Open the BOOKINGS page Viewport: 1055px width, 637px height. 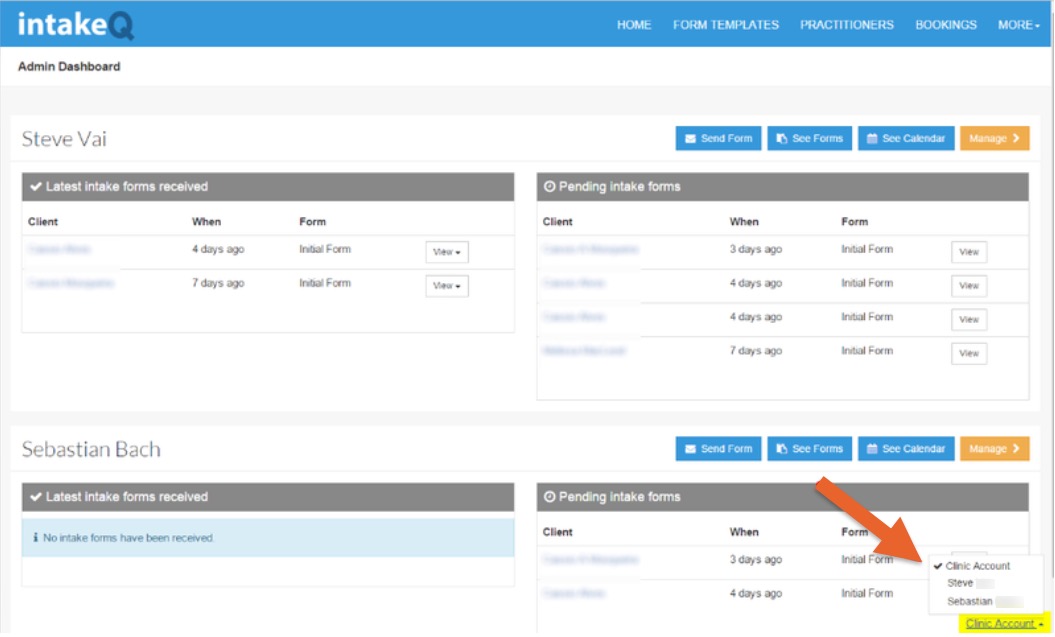point(945,25)
